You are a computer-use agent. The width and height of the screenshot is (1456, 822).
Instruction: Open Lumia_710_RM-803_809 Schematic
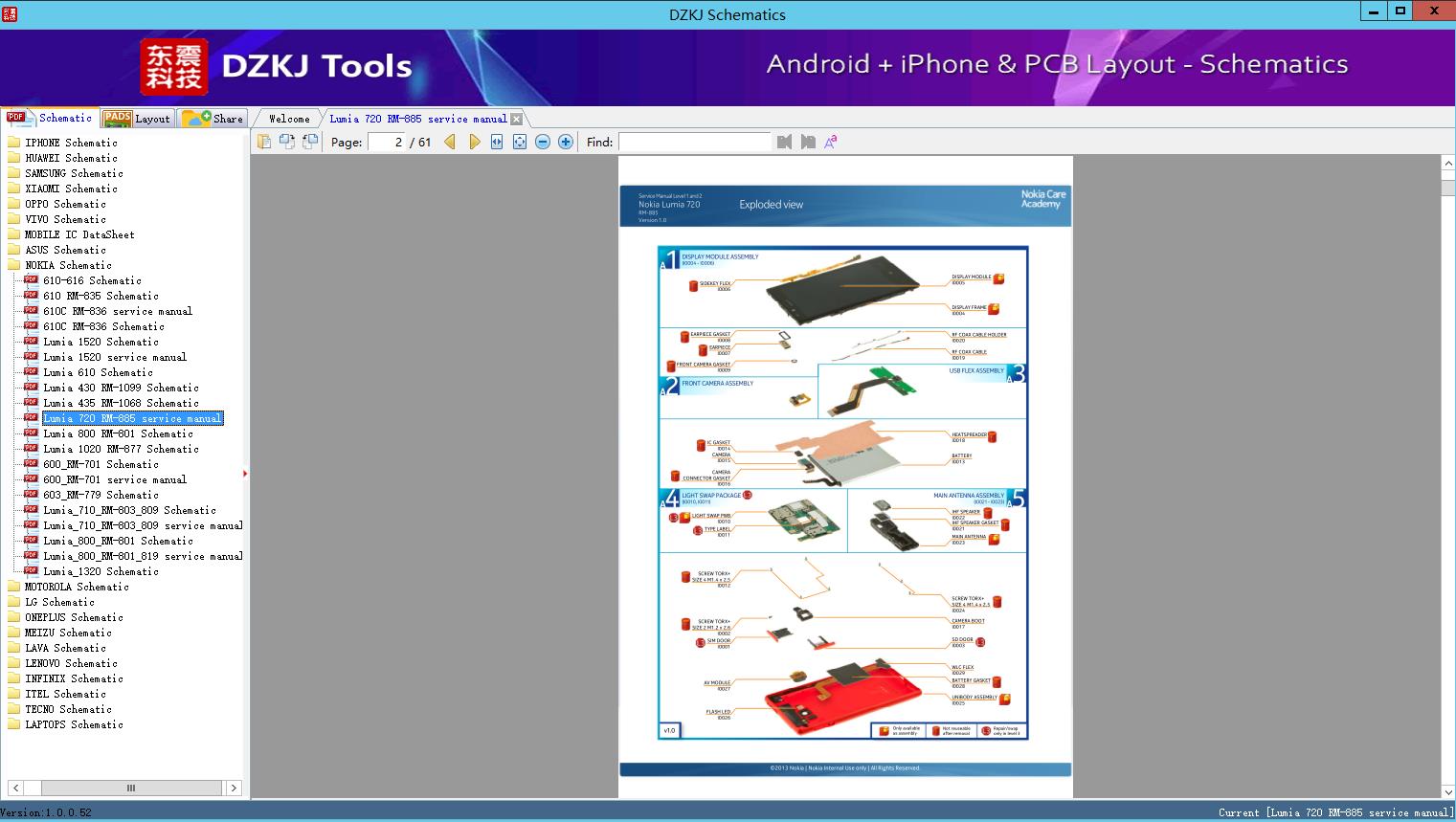130,510
